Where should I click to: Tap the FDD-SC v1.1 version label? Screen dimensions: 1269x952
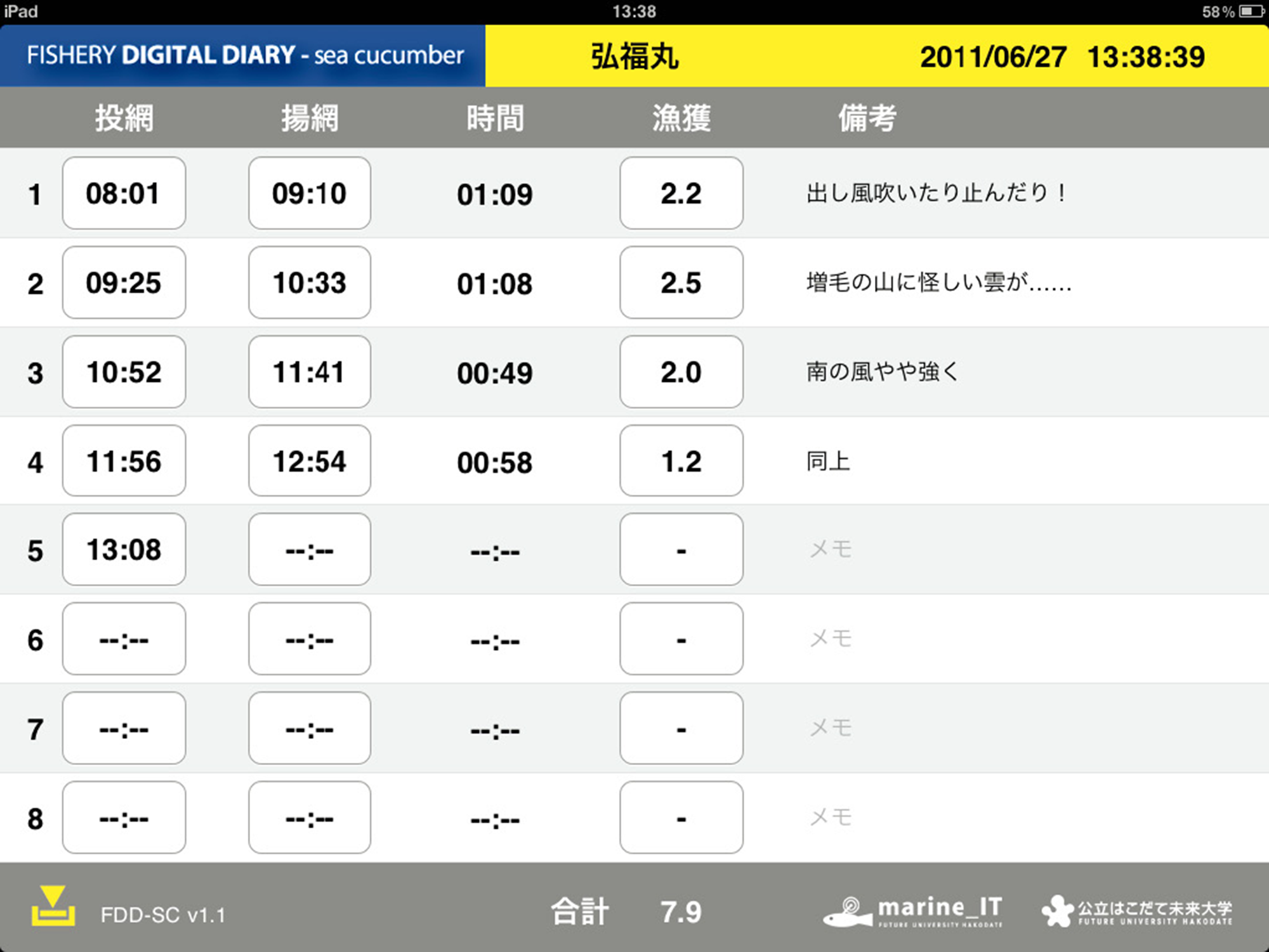[163, 915]
